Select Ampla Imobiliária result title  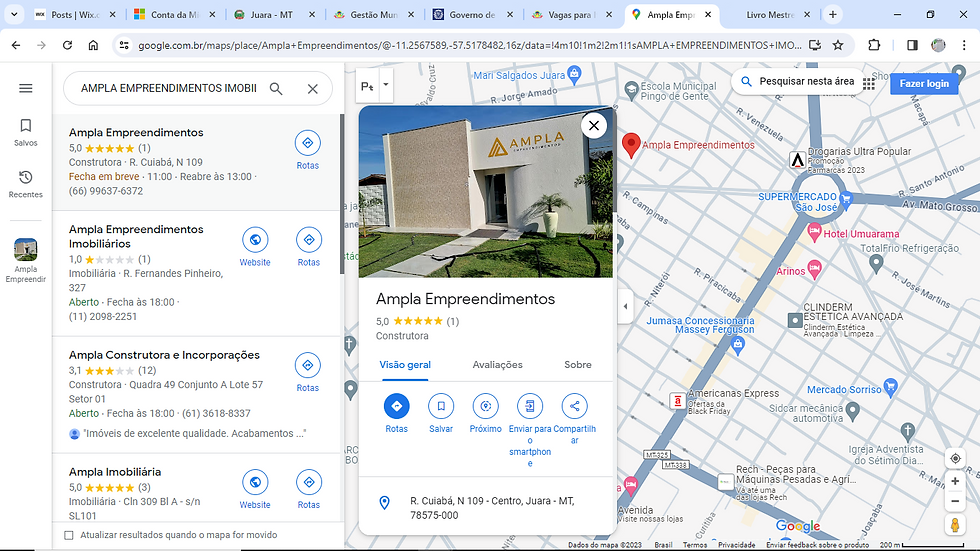(115, 472)
